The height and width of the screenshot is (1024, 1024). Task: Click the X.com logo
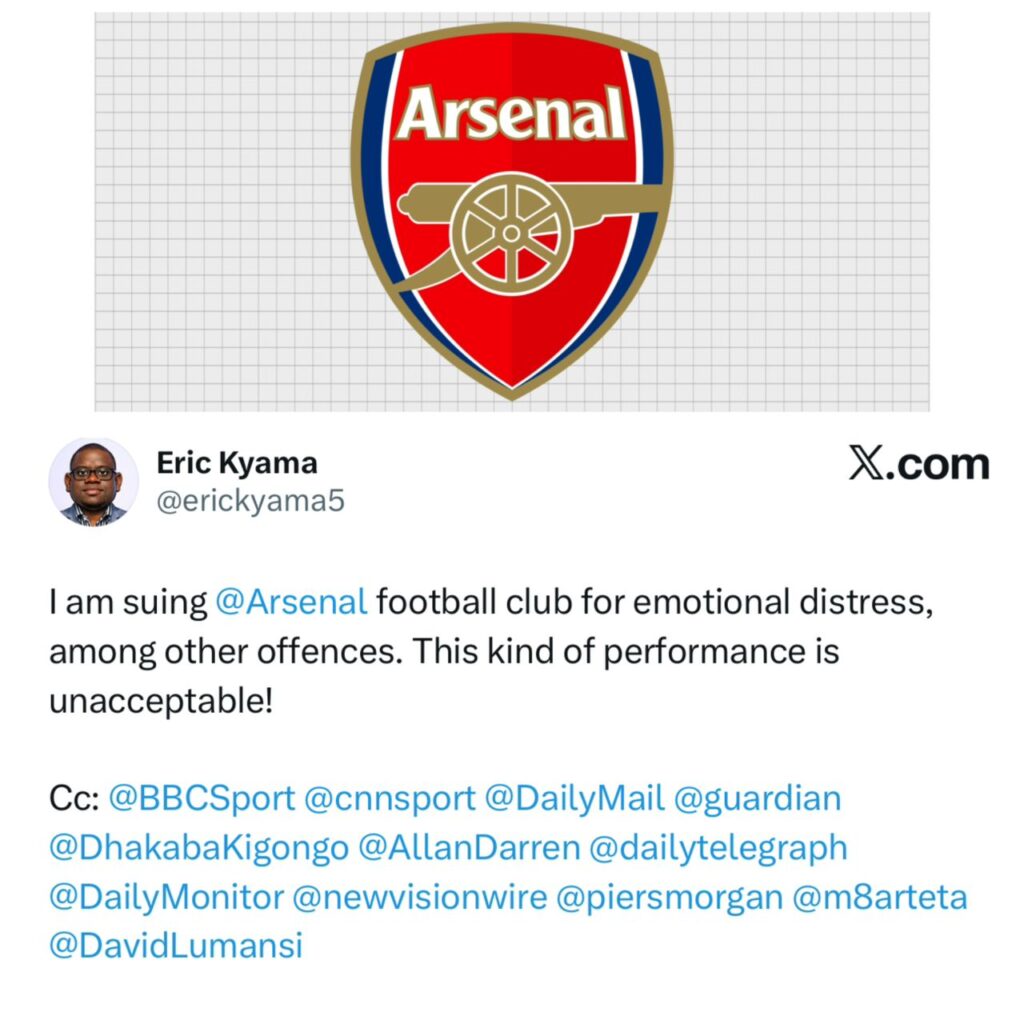pyautogui.click(x=919, y=464)
